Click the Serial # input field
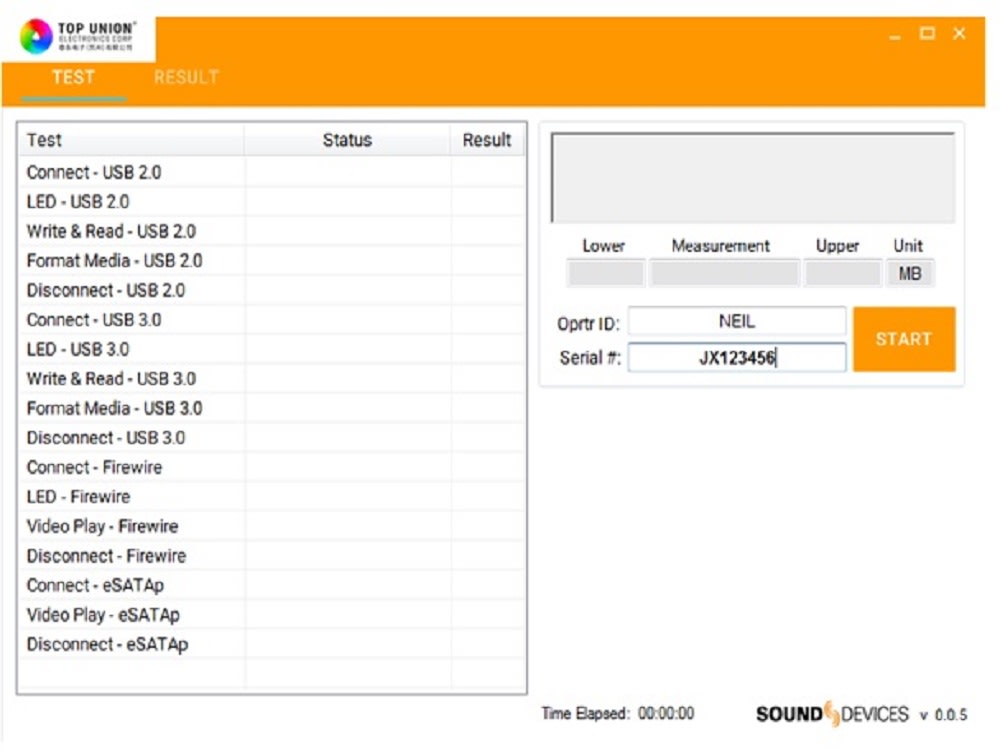Image resolution: width=1000 pixels, height=750 pixels. point(737,357)
